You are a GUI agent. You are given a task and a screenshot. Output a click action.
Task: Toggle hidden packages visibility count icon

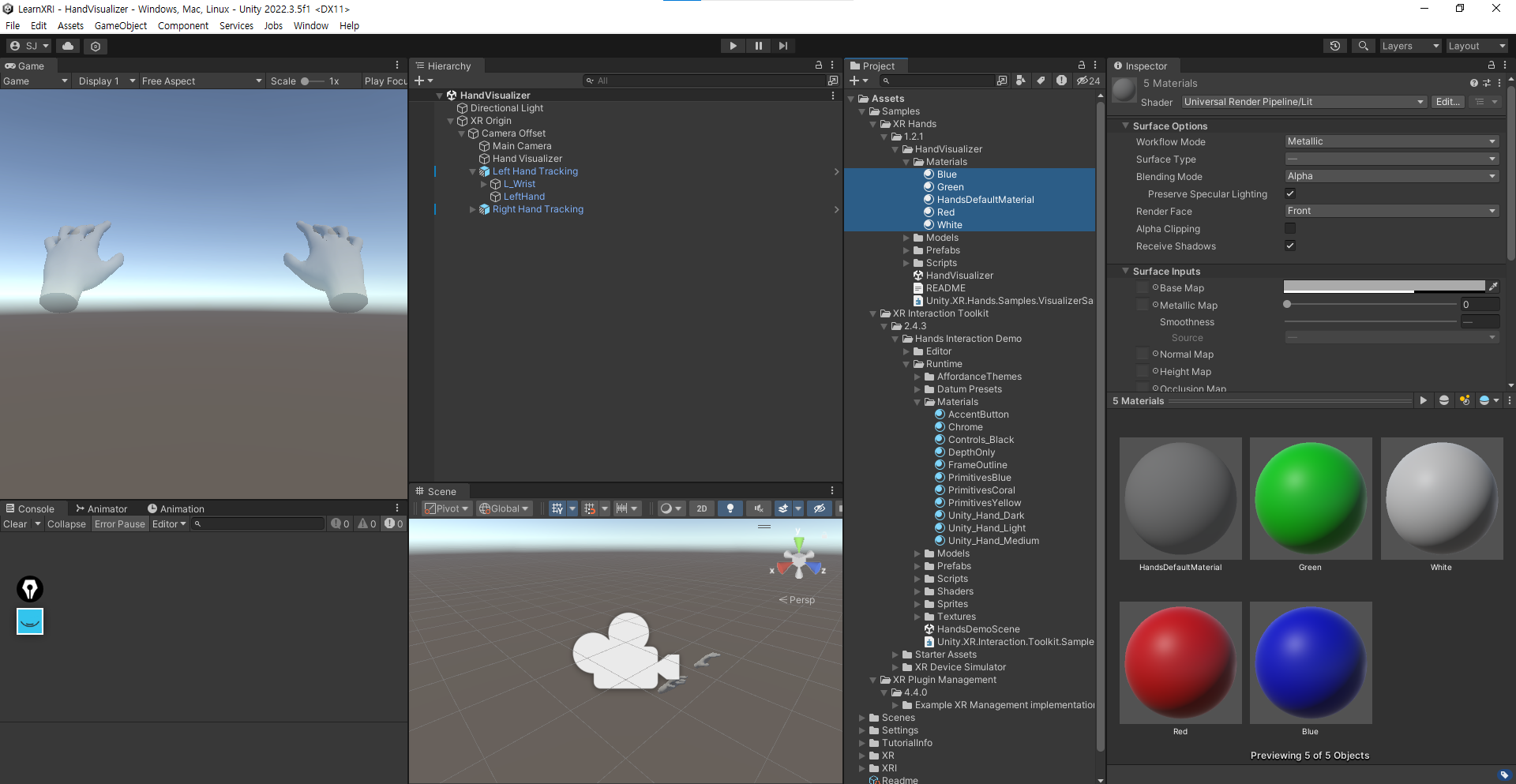[1088, 81]
